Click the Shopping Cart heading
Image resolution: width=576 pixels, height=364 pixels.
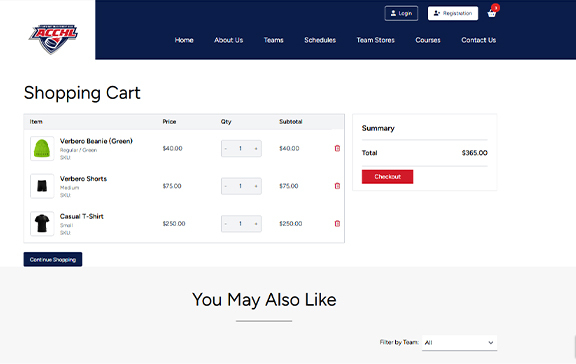point(82,93)
